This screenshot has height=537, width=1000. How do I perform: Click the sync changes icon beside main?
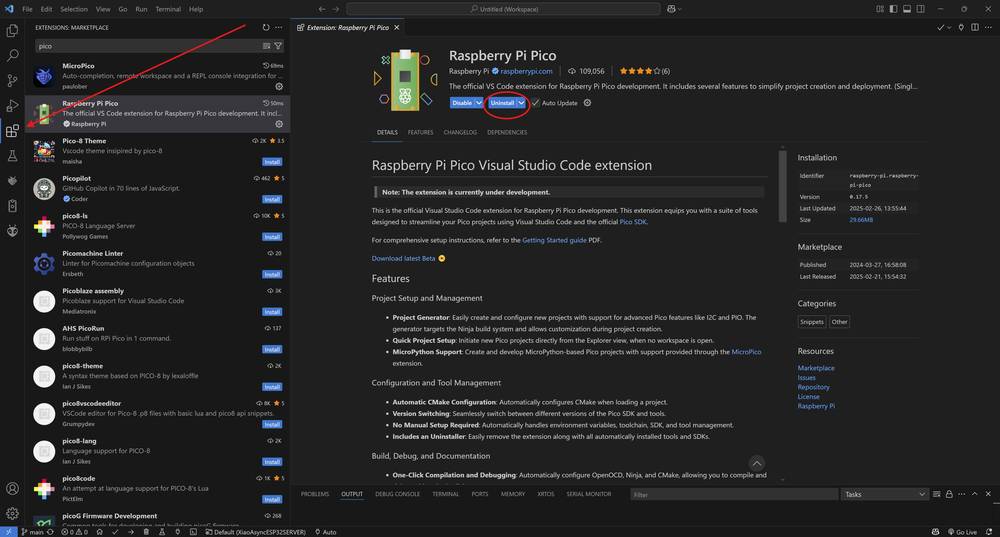coord(50,532)
